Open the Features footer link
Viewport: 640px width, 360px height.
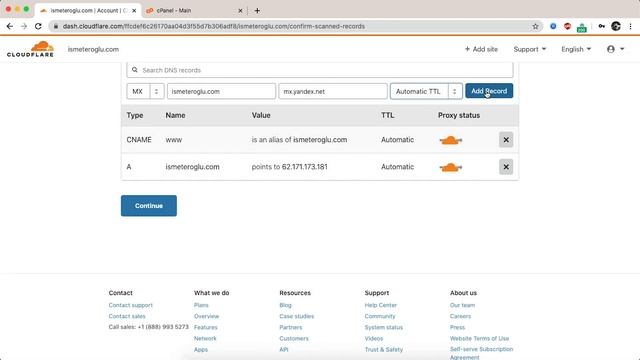(206, 327)
